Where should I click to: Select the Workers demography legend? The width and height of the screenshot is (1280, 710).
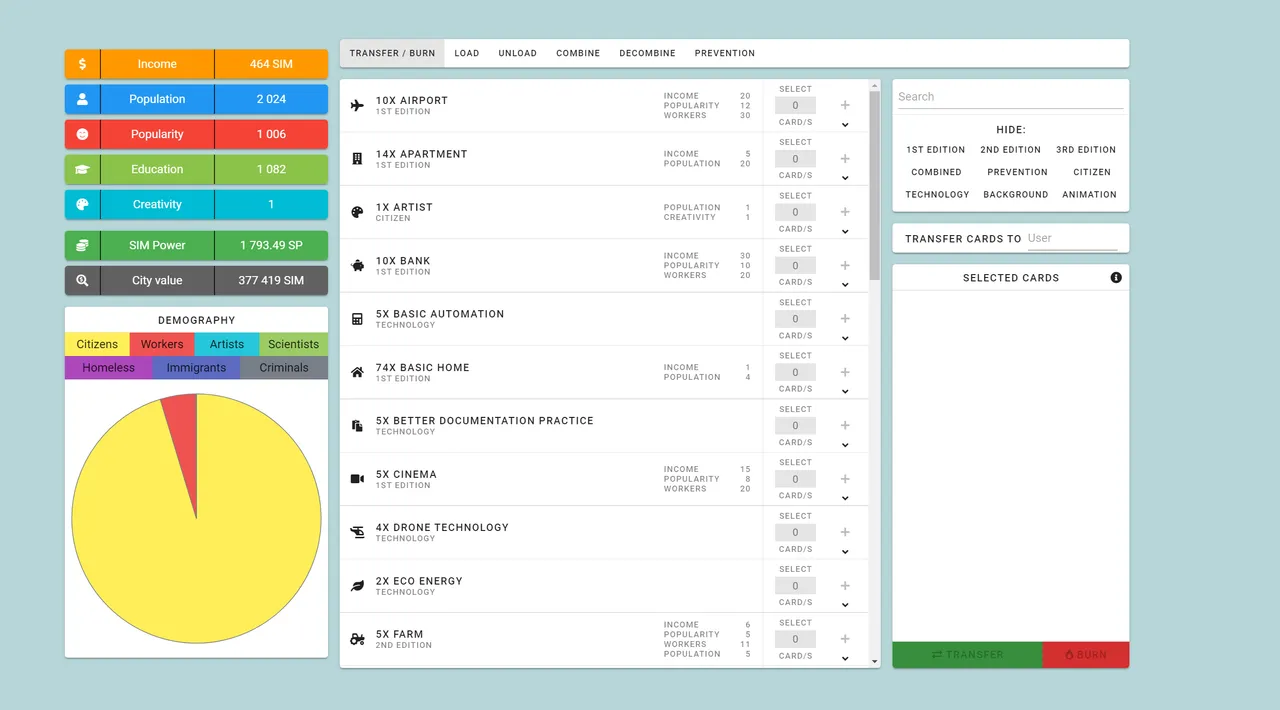coord(162,344)
